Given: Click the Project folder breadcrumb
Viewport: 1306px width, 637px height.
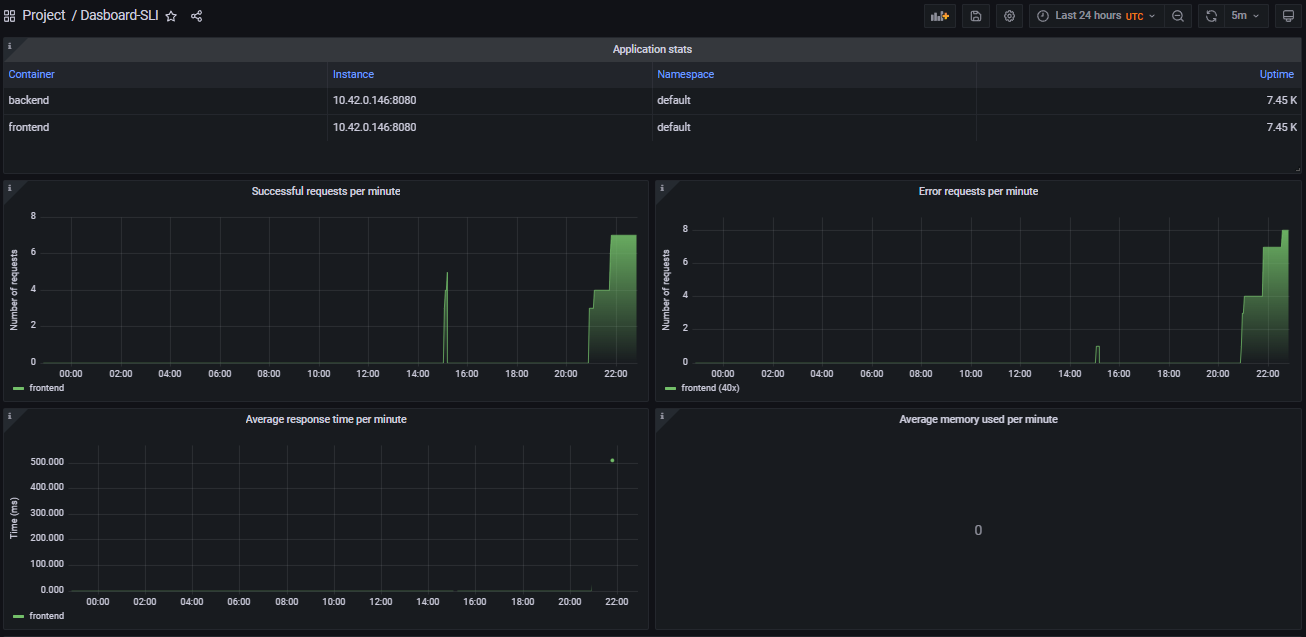Looking at the screenshot, I should pyautogui.click(x=44, y=16).
